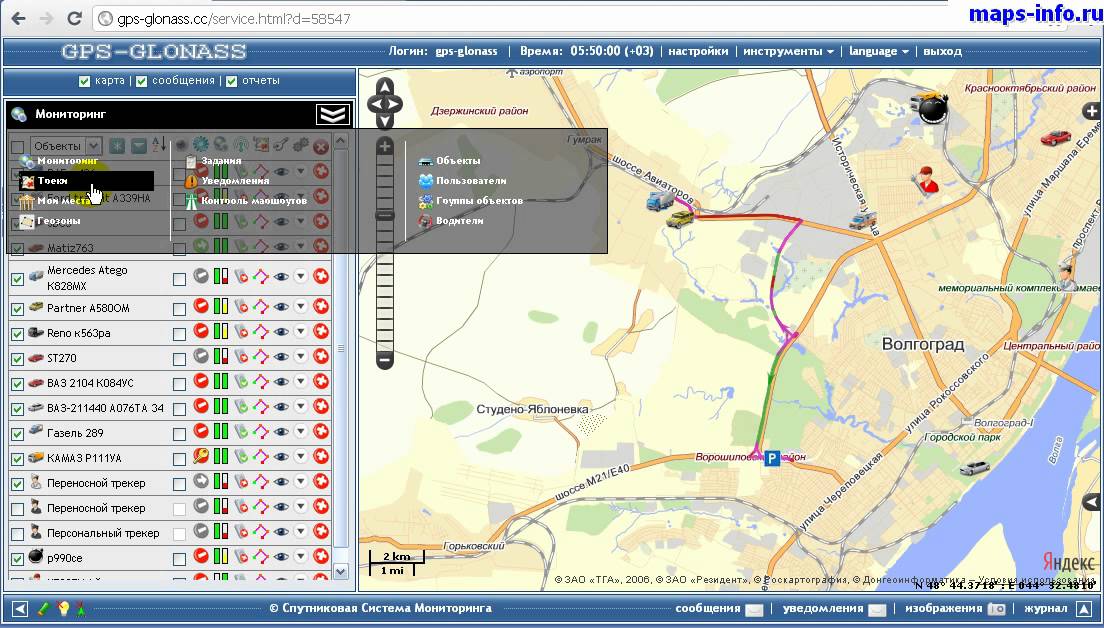Toggle the сообщения checkbox at top

[142, 81]
